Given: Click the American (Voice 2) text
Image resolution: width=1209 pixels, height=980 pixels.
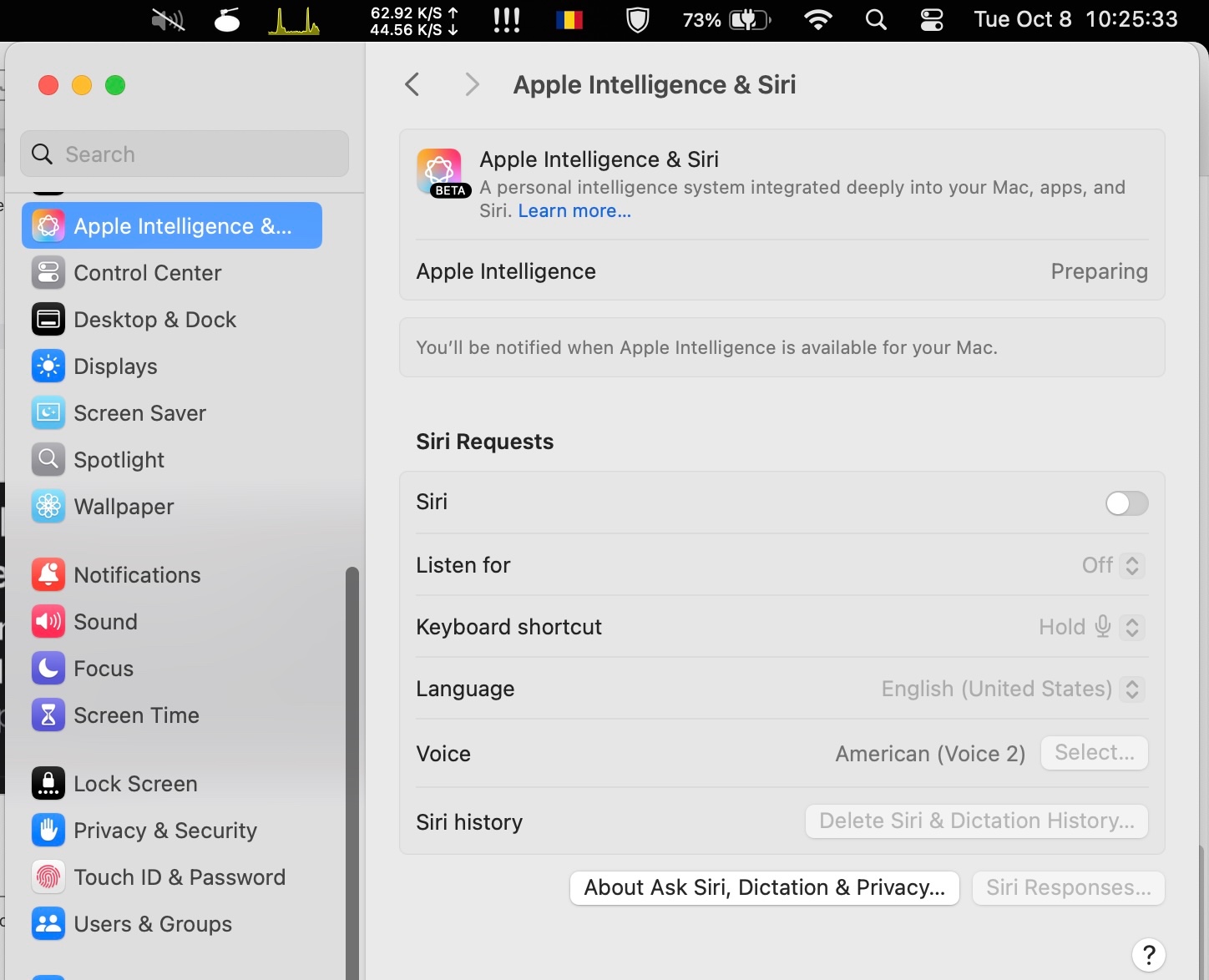Looking at the screenshot, I should (x=930, y=754).
